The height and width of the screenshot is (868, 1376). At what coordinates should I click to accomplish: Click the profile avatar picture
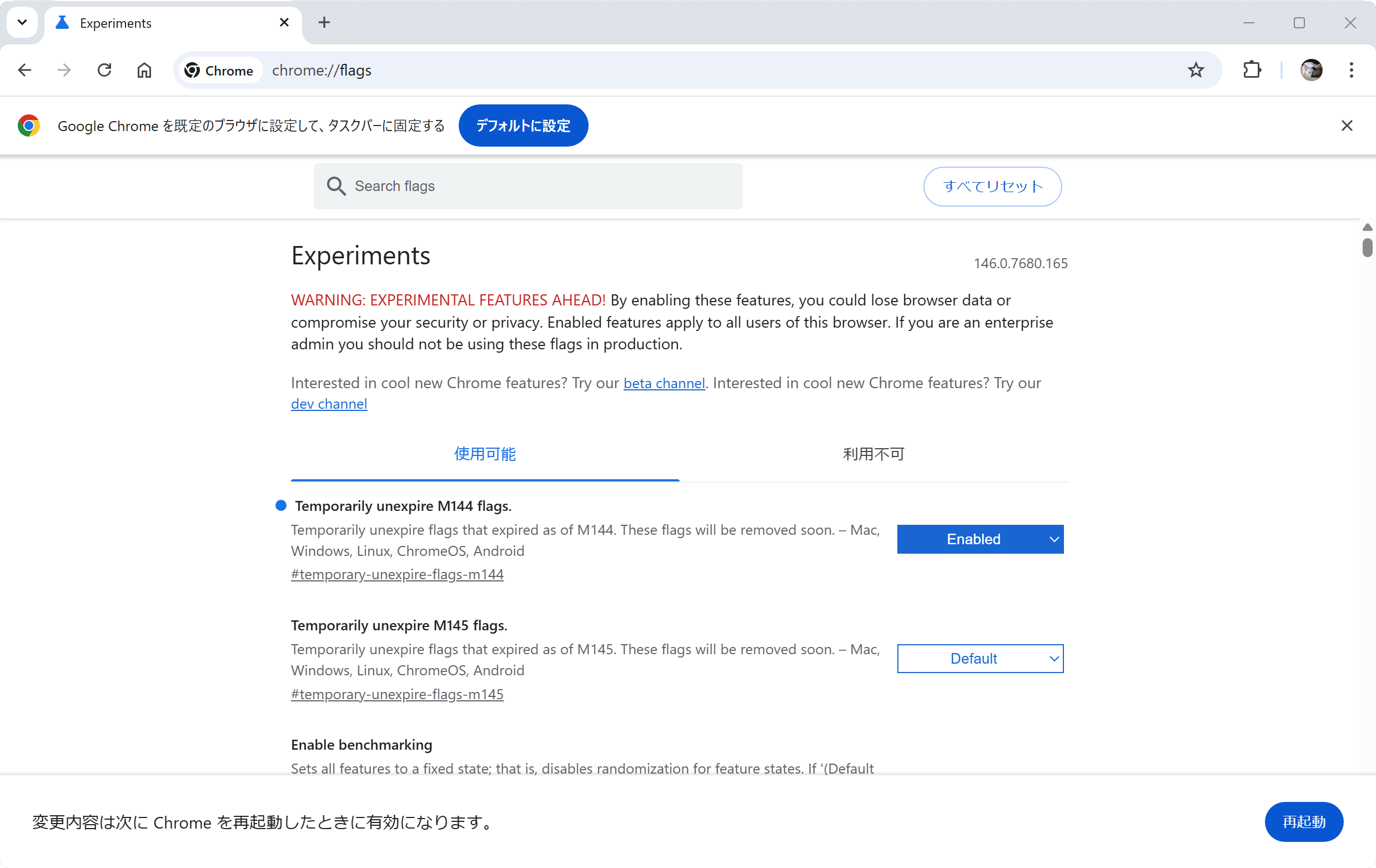(x=1312, y=70)
